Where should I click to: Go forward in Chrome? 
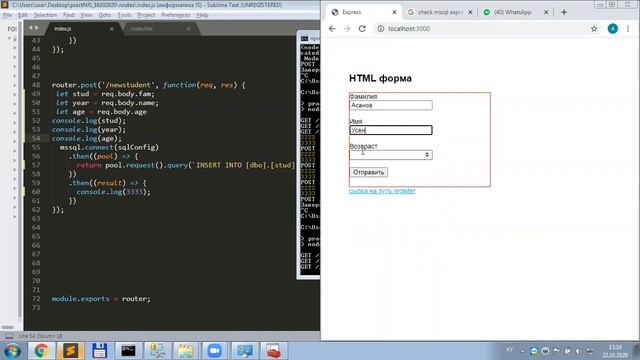point(347,29)
